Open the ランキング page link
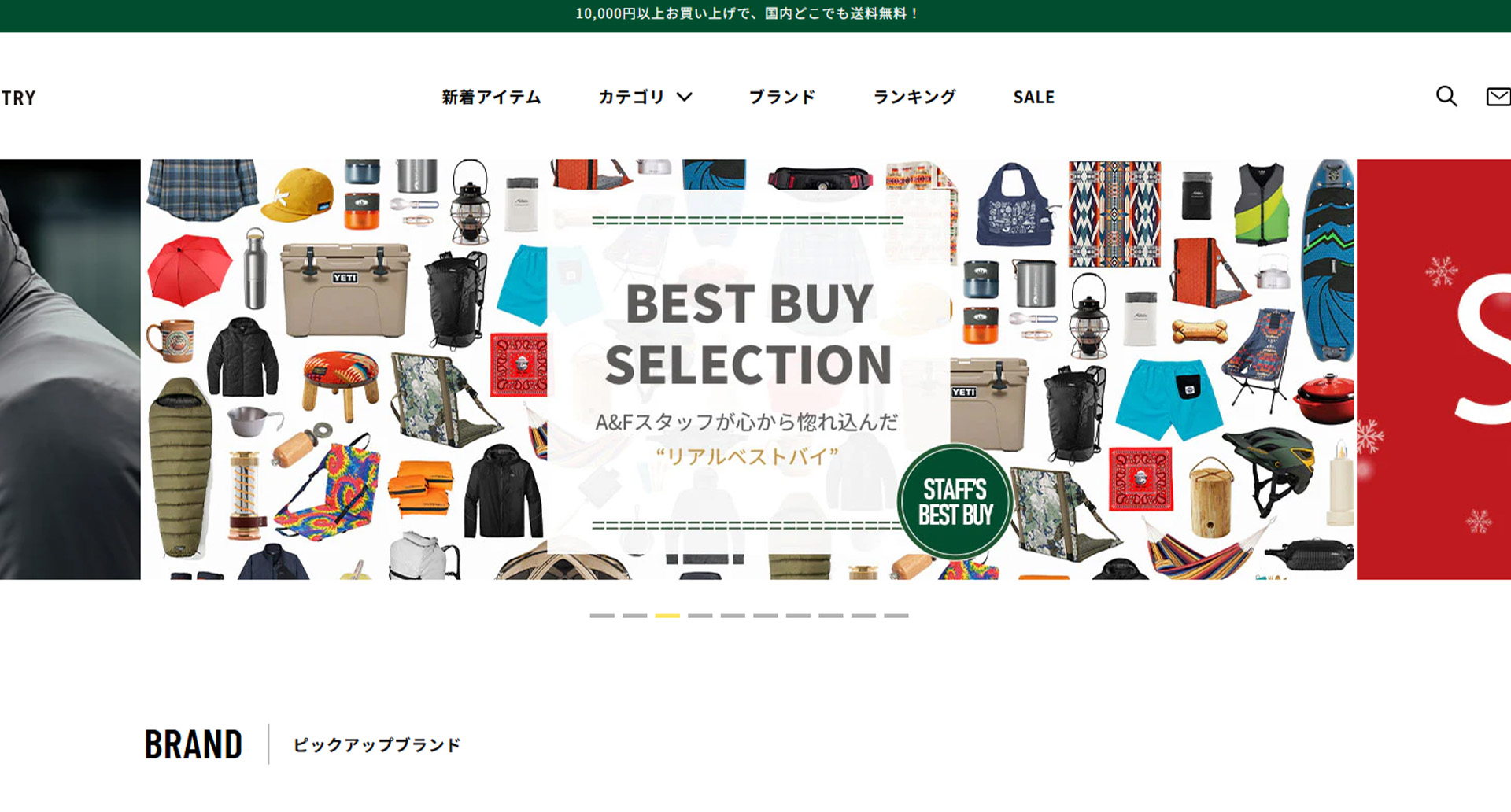This screenshot has width=1511, height=812. tap(914, 97)
